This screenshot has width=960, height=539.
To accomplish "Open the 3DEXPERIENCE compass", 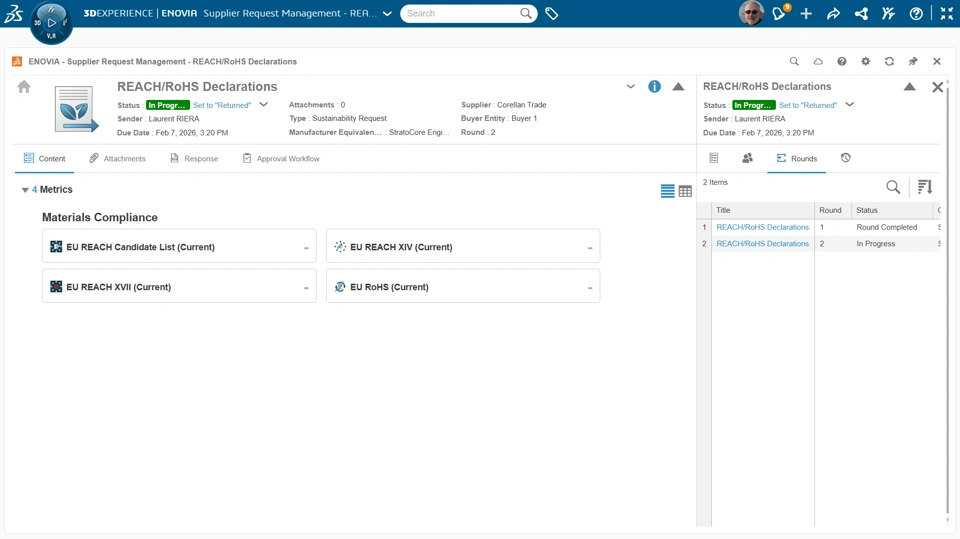I will pos(51,23).
